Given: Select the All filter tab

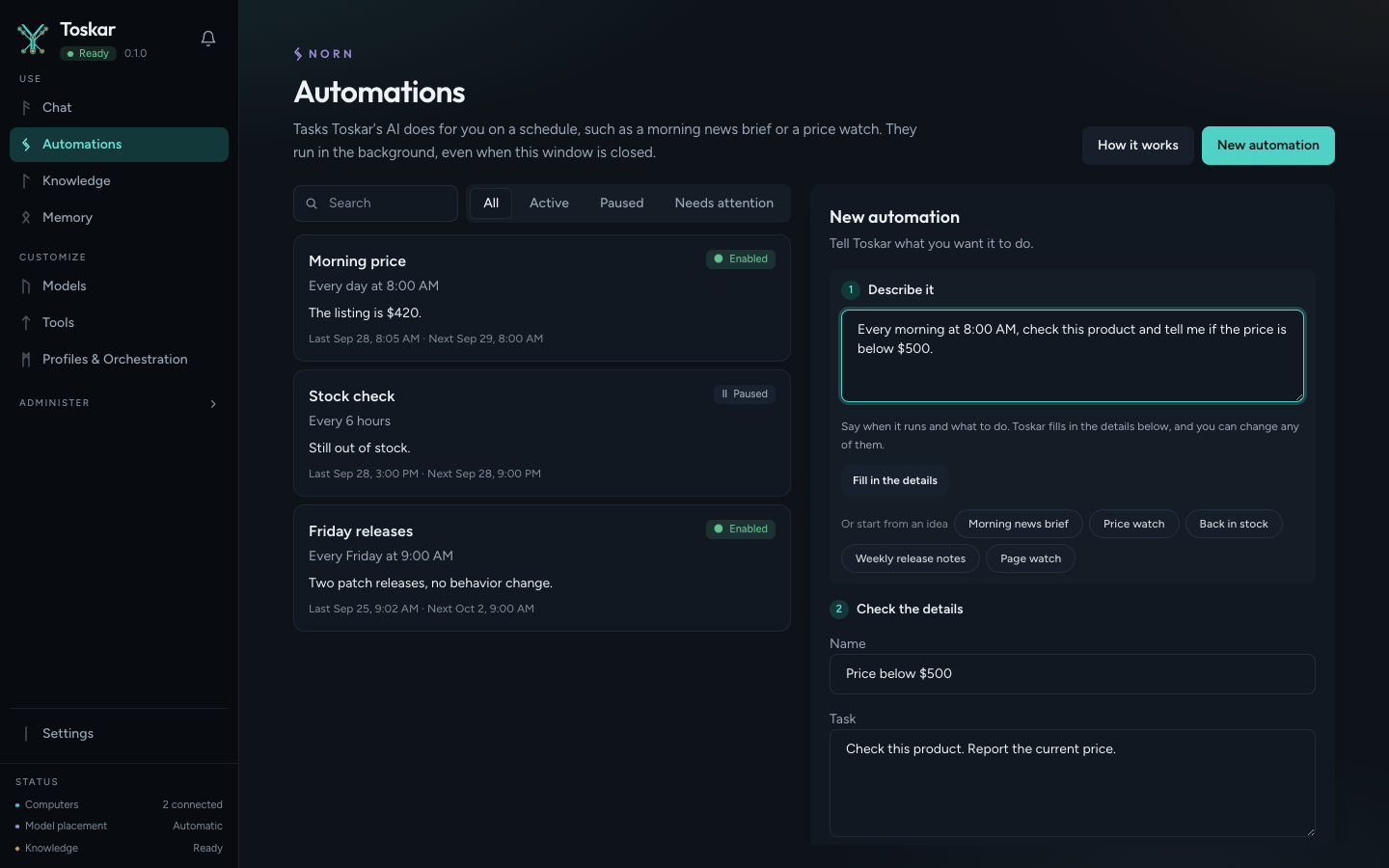Looking at the screenshot, I should [x=491, y=203].
